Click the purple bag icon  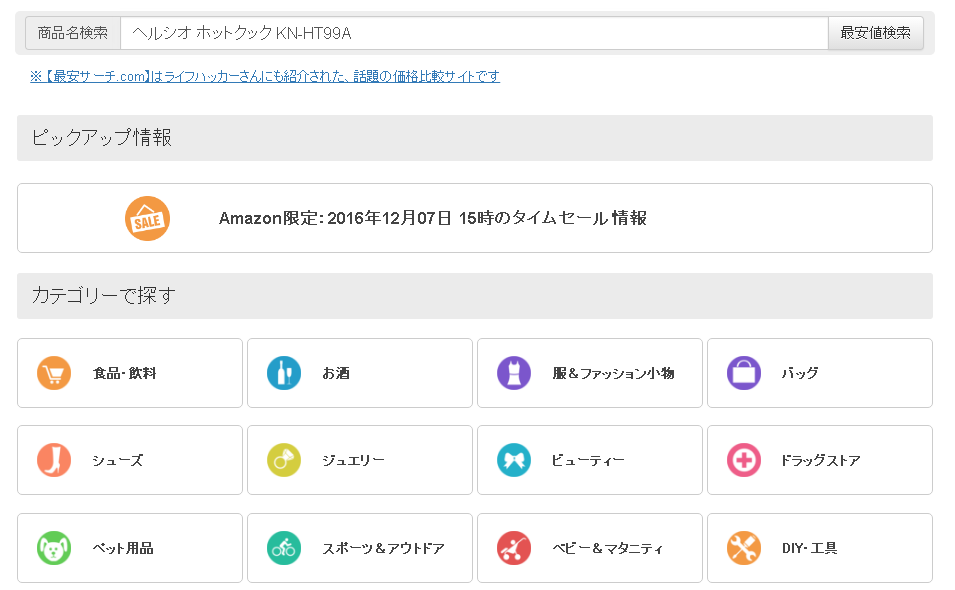744,373
